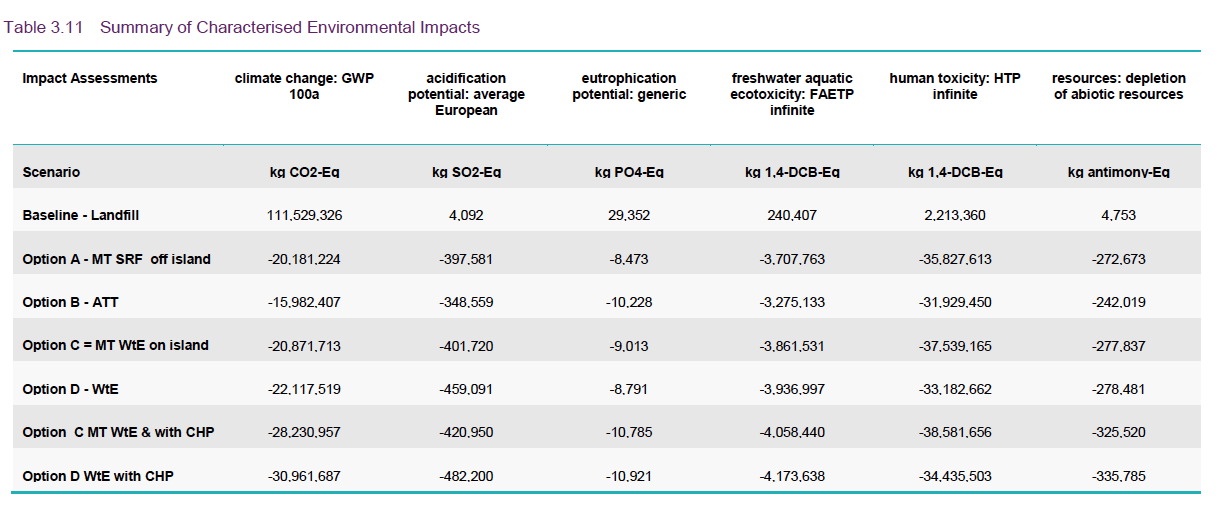Select the kg antimony-Eq unit cell
This screenshot has height=506, width=1221.
click(x=1119, y=173)
